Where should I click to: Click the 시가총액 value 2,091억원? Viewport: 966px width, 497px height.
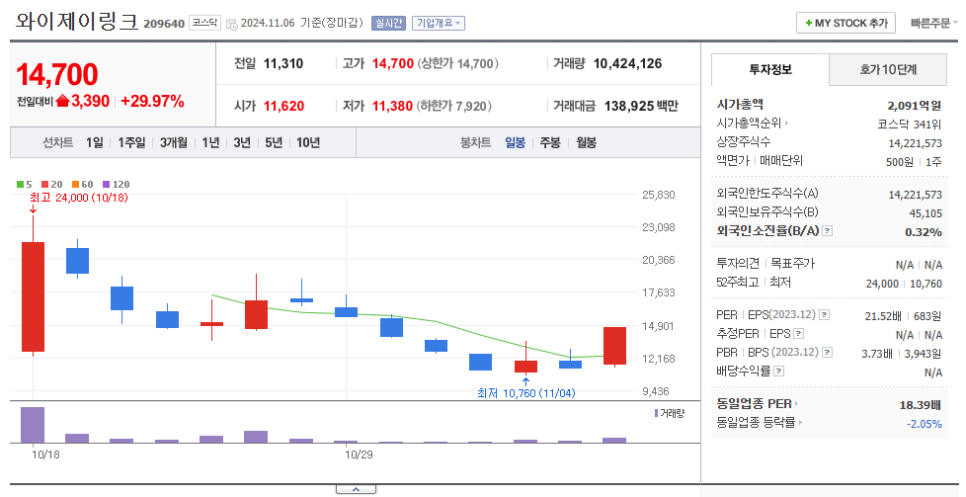(x=914, y=105)
